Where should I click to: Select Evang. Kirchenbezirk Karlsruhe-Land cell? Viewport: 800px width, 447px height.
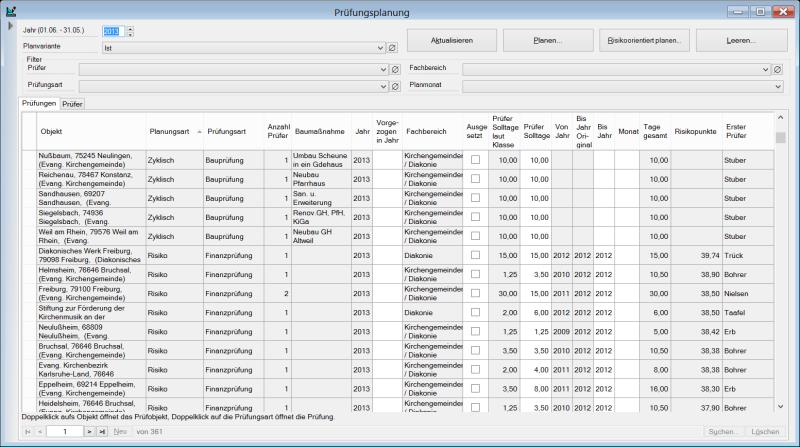coord(91,369)
